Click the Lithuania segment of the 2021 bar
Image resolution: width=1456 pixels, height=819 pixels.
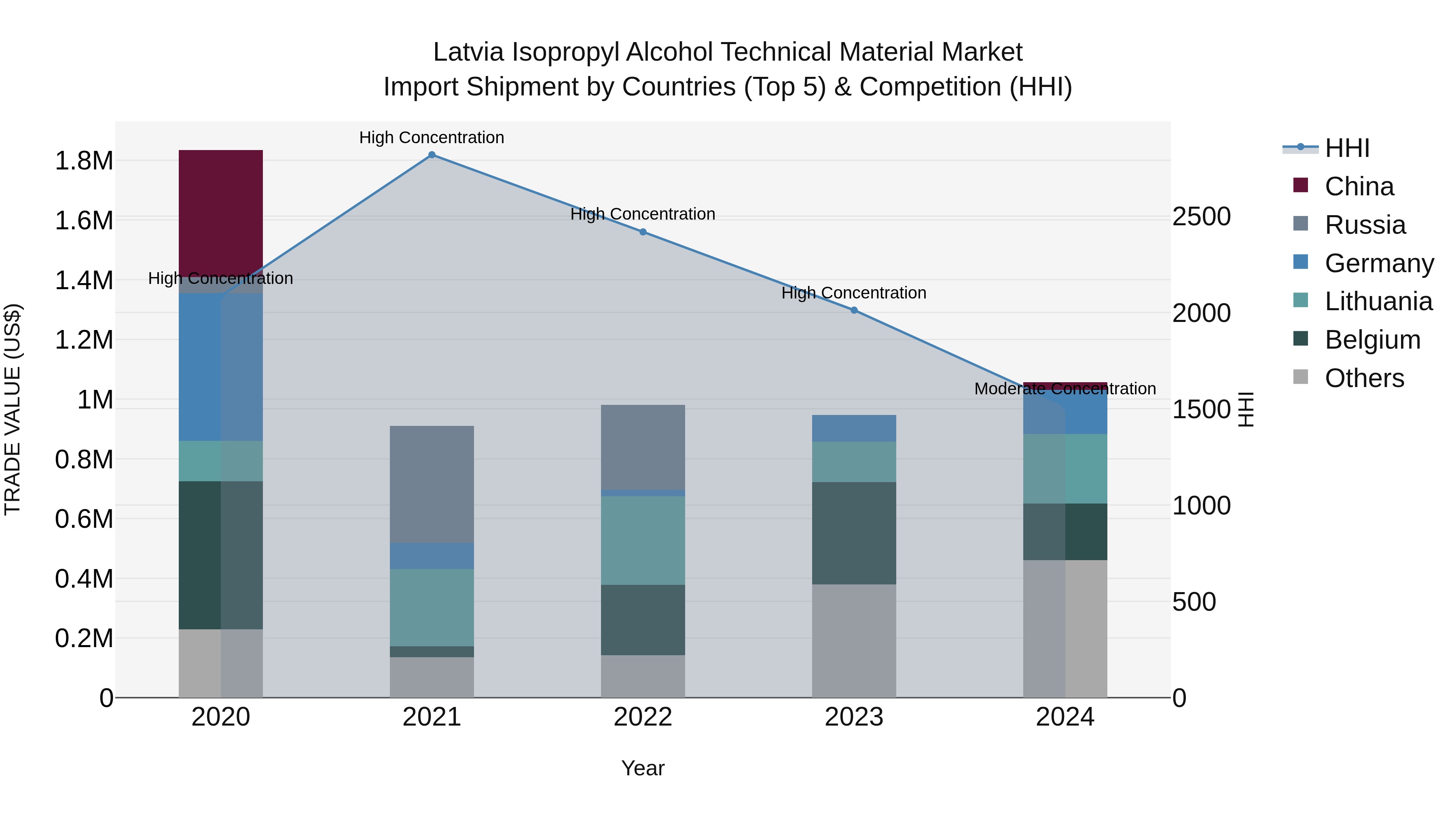432,607
